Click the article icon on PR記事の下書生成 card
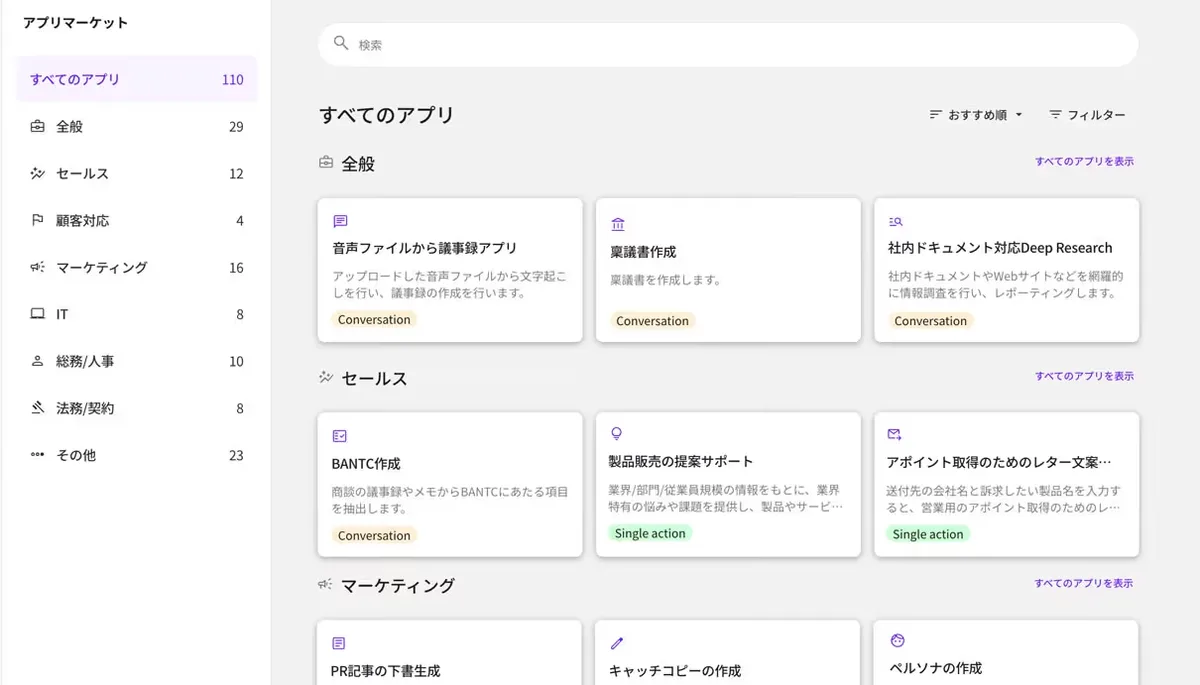The width and height of the screenshot is (1200, 685). [339, 643]
